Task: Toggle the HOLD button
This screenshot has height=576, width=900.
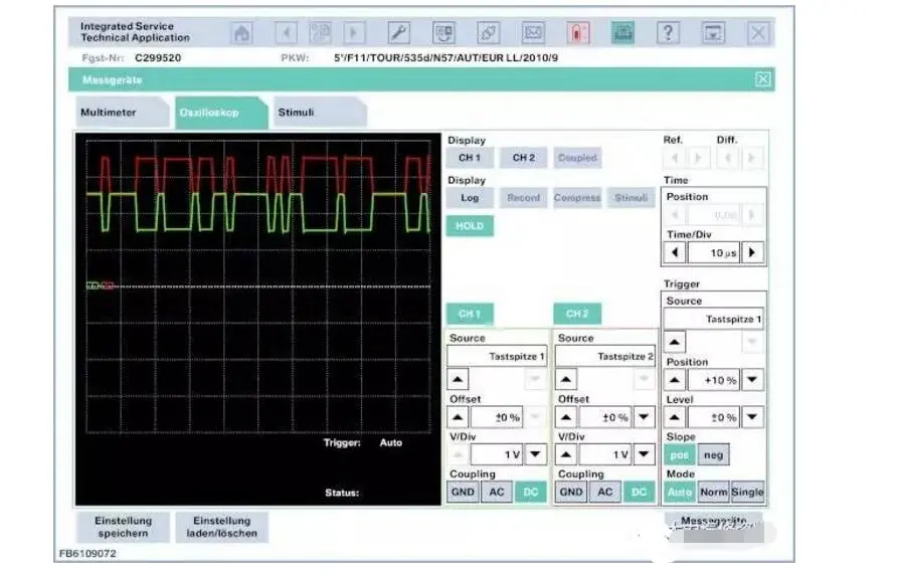Action: [470, 226]
